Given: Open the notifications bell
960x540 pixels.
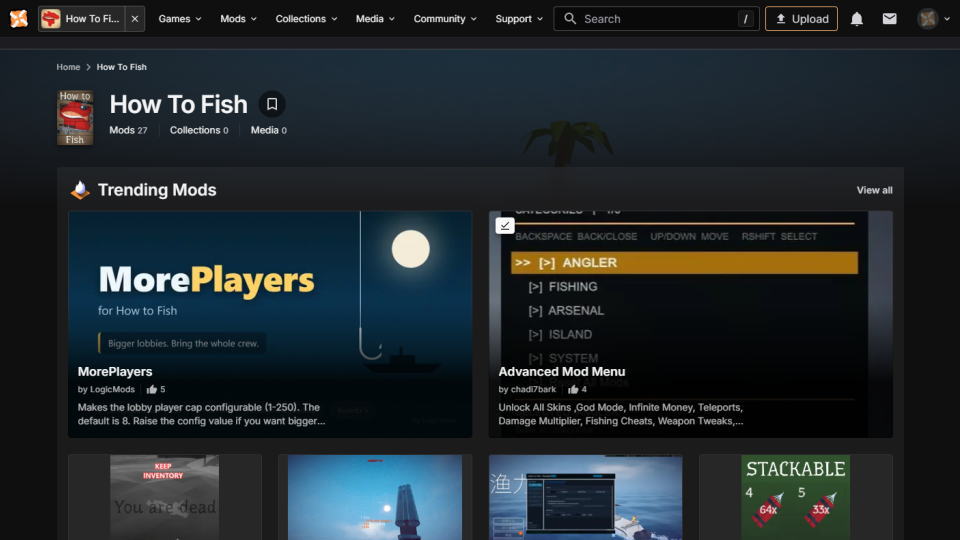Looking at the screenshot, I should tap(857, 19).
